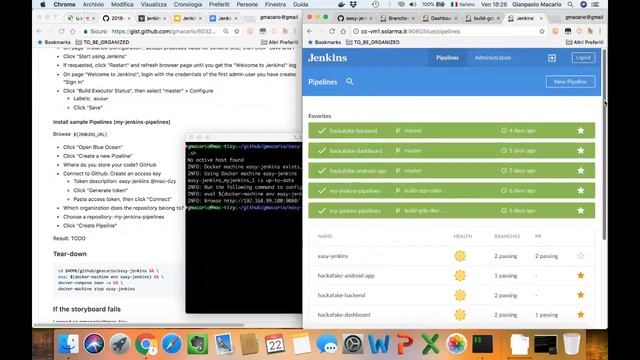
Task: Click "2 passing" branches for easy-jenkins
Action: tap(505, 256)
